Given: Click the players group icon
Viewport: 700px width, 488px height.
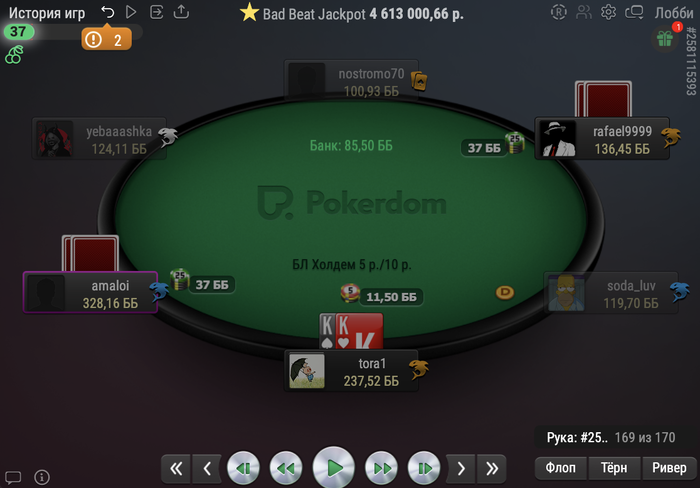Looking at the screenshot, I should pyautogui.click(x=583, y=12).
